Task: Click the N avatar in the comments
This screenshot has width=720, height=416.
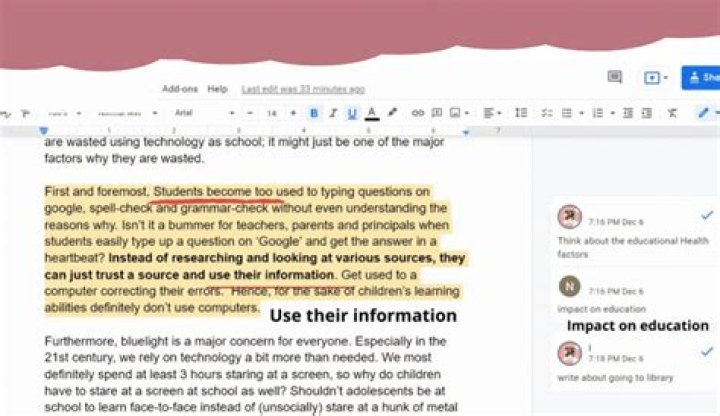Action: click(x=569, y=287)
